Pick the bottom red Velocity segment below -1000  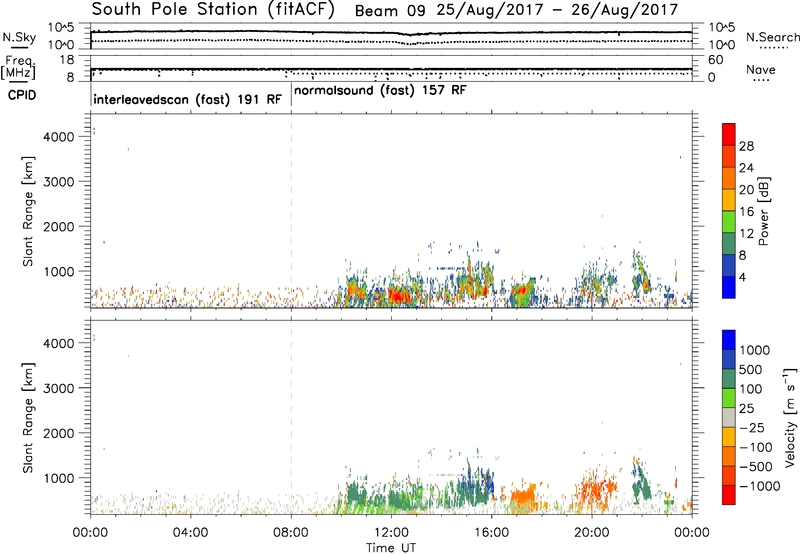pos(729,495)
